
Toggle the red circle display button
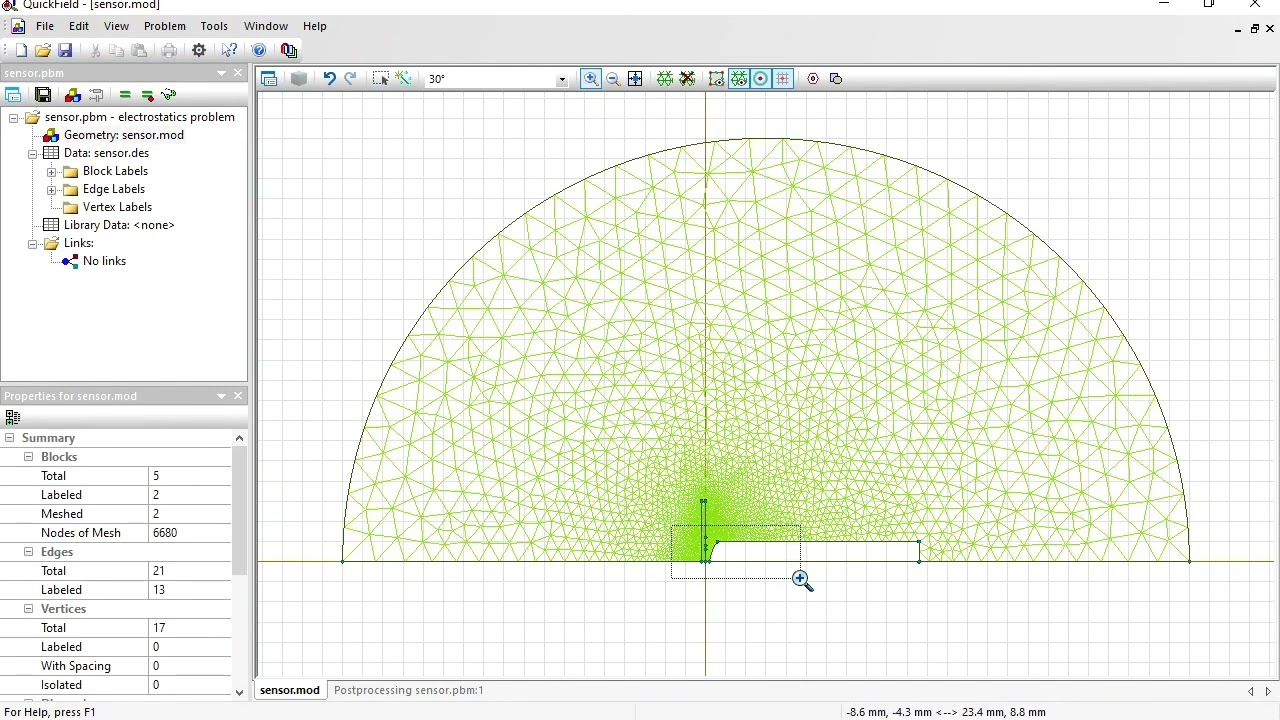coord(761,79)
